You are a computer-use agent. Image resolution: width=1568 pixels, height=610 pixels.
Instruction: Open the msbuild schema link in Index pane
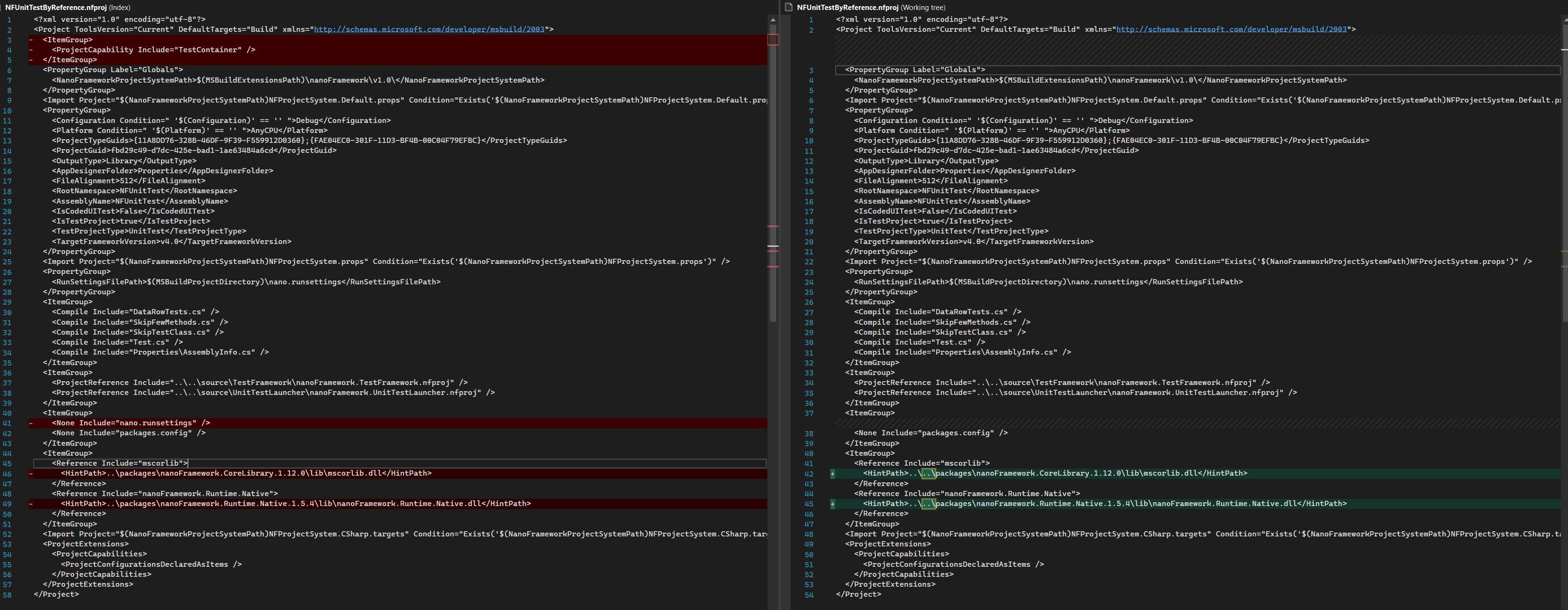click(429, 29)
